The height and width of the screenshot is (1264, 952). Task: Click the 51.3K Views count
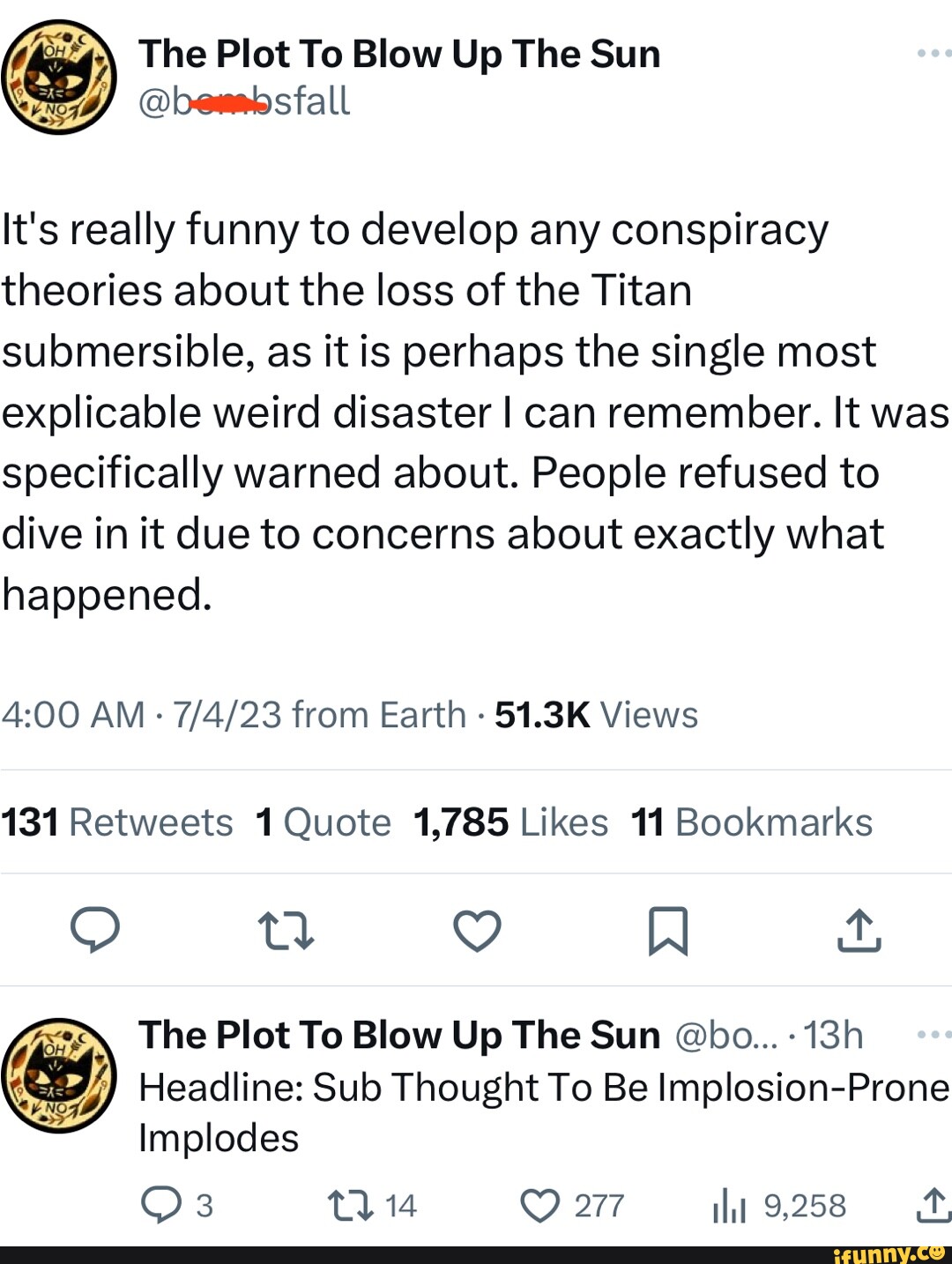click(x=596, y=715)
